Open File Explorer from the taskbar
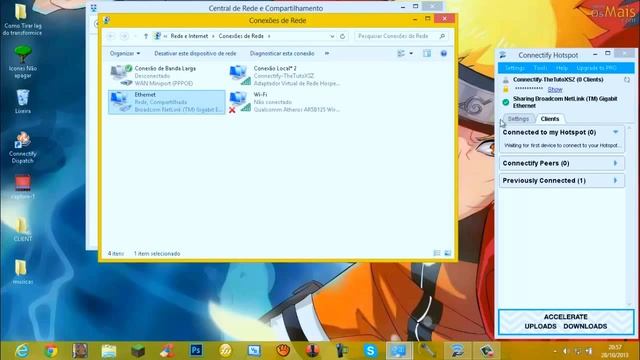The width and height of the screenshot is (640, 360). pos(109,351)
